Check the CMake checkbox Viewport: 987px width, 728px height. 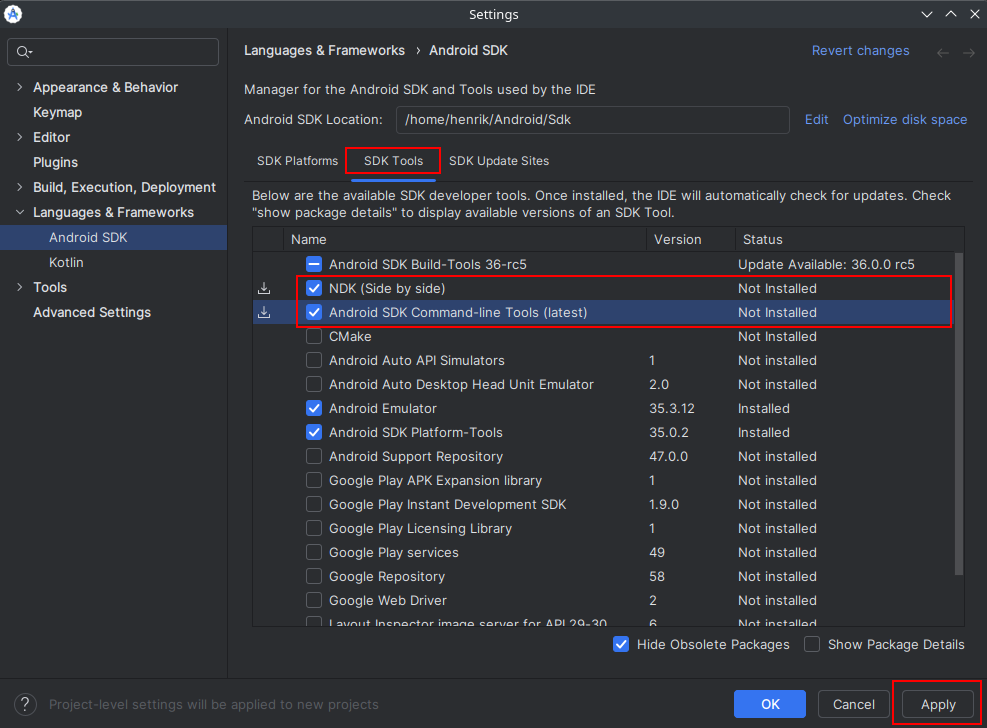click(x=314, y=336)
